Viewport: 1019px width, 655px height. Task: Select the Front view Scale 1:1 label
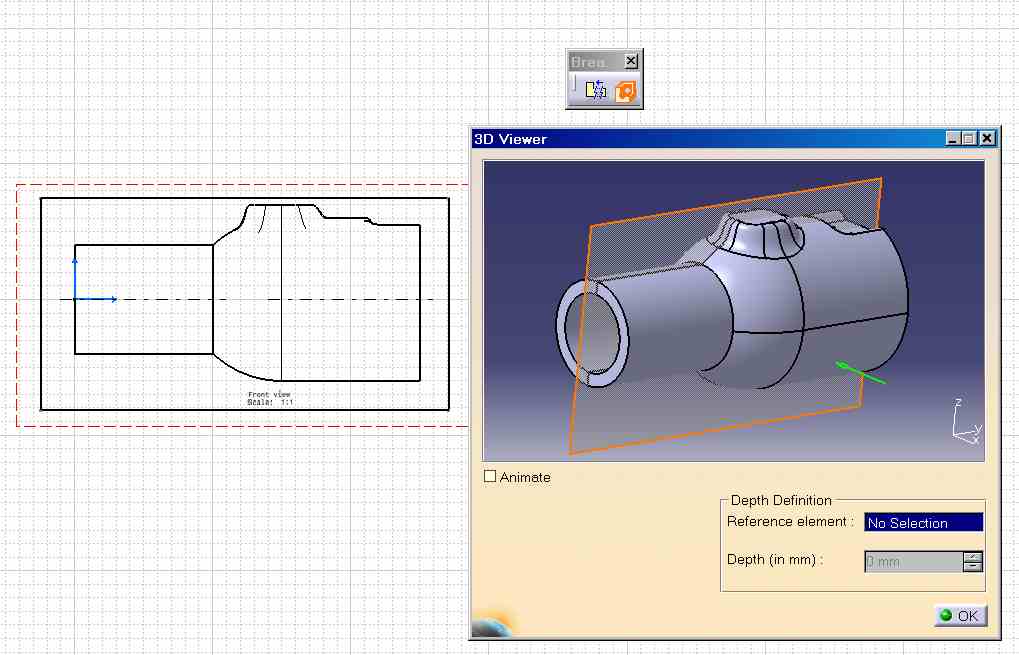click(x=270, y=398)
